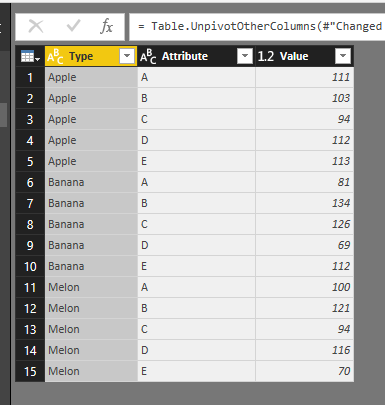Select the Attribute column header
The height and width of the screenshot is (405, 385).
coord(196,56)
